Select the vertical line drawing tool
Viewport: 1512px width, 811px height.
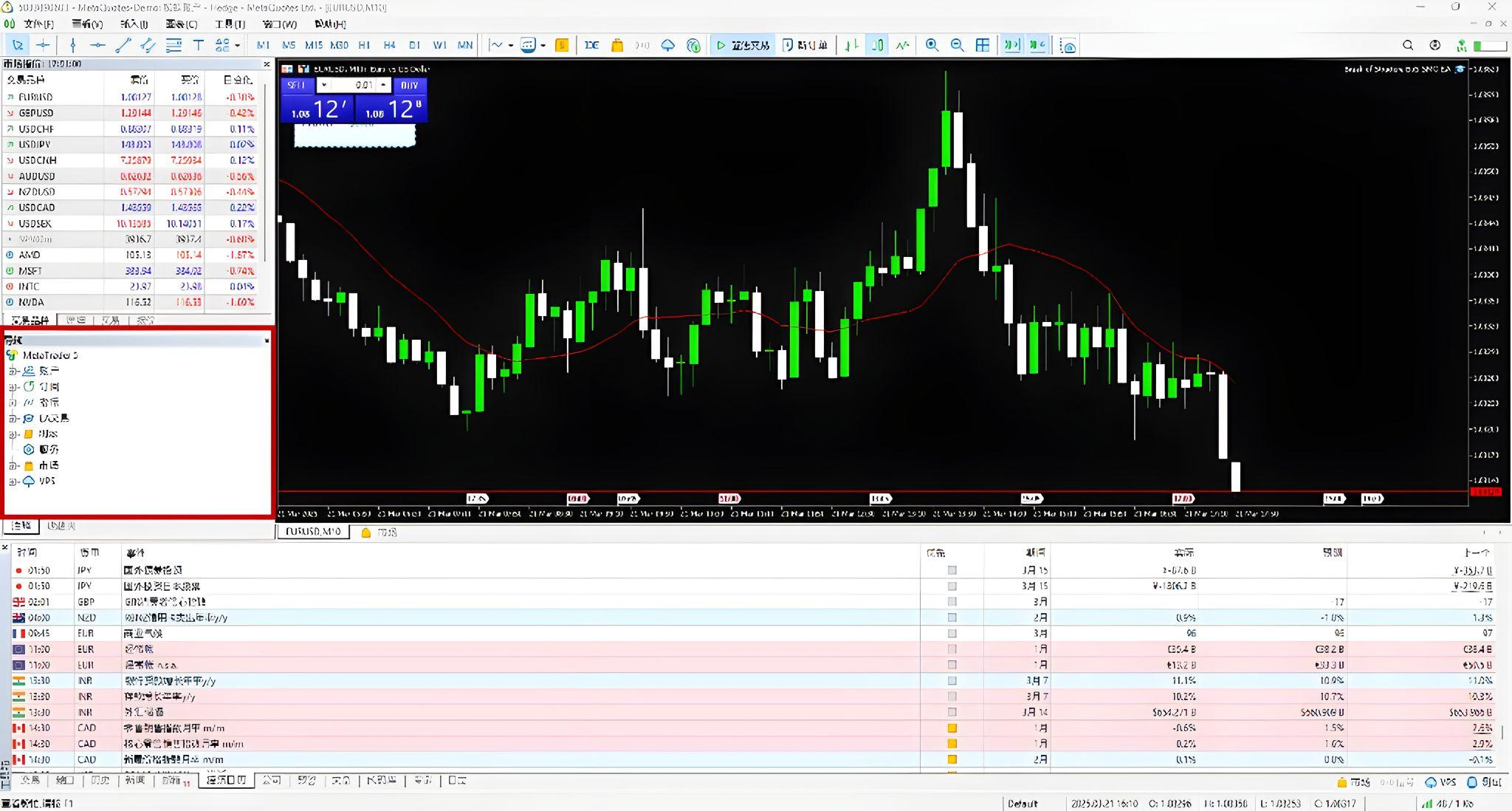pyautogui.click(x=72, y=45)
